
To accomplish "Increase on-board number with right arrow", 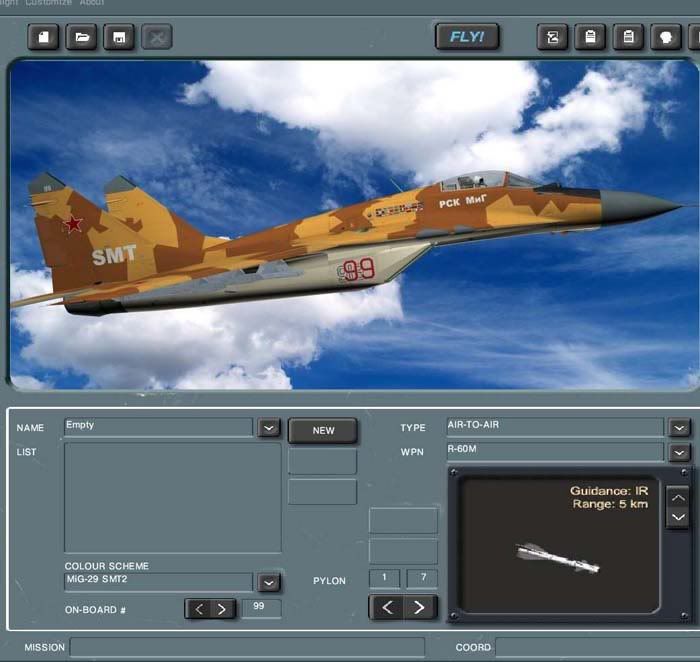I will click(222, 609).
